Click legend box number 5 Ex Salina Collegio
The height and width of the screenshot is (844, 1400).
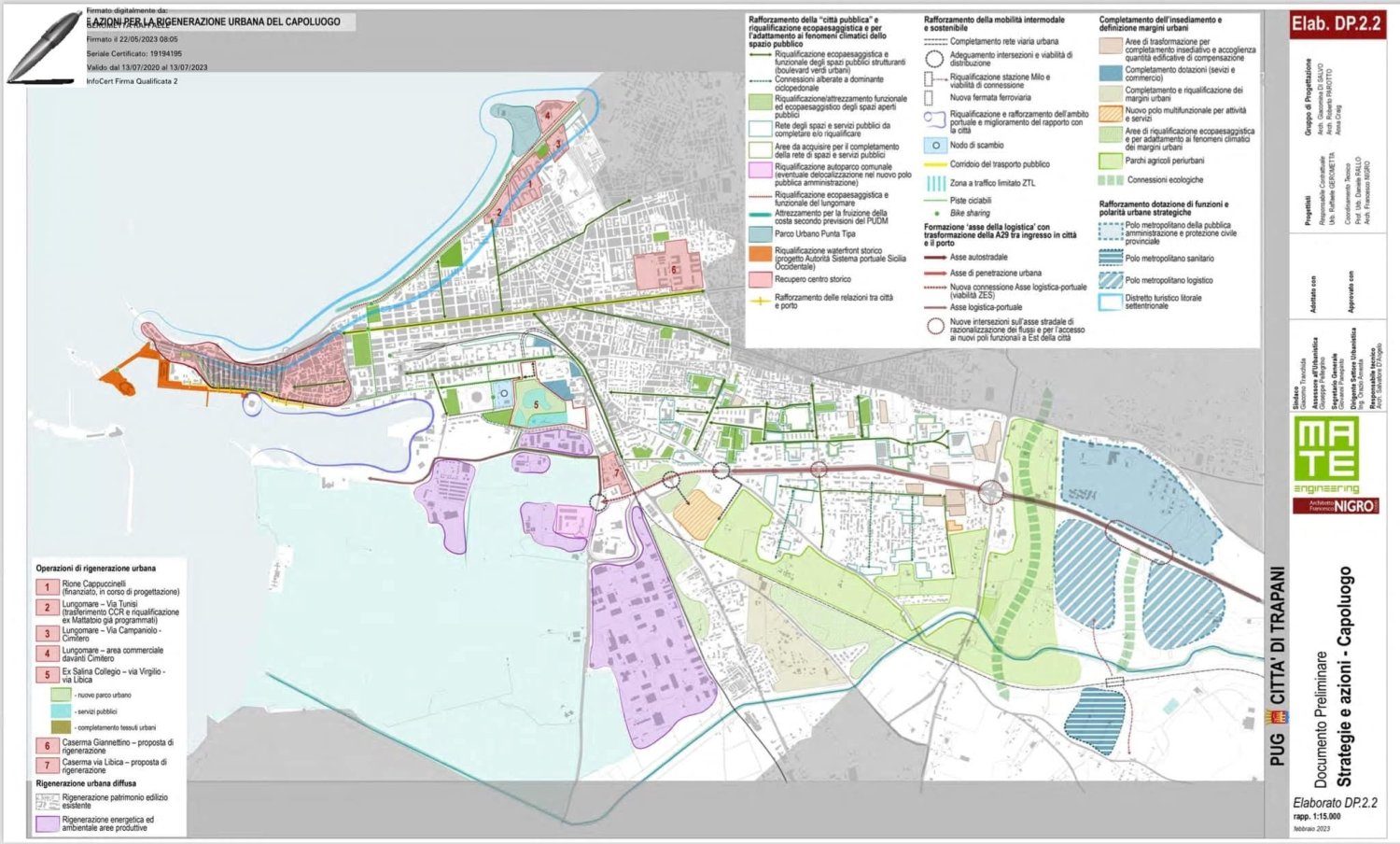pos(48,674)
